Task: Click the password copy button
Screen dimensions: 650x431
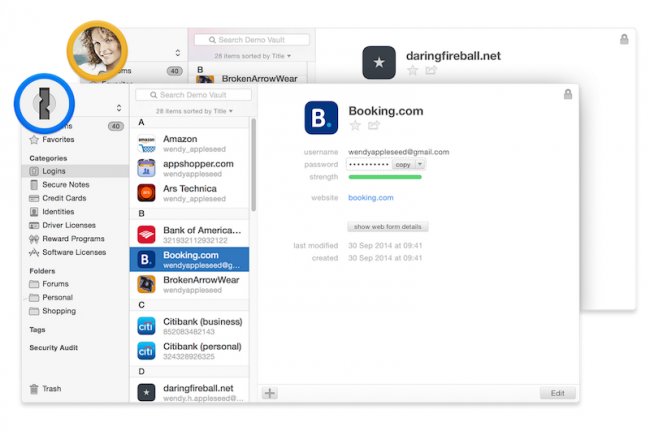Action: 403,165
